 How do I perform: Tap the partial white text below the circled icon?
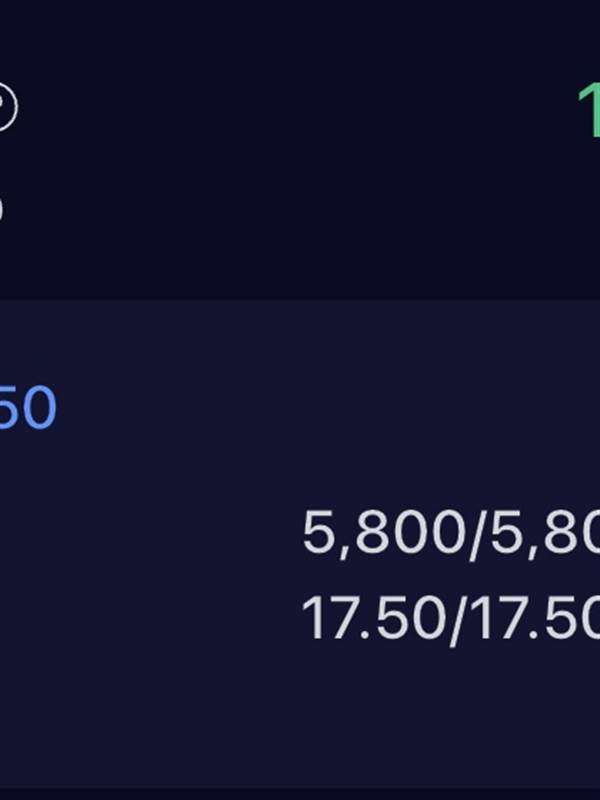[2, 207]
